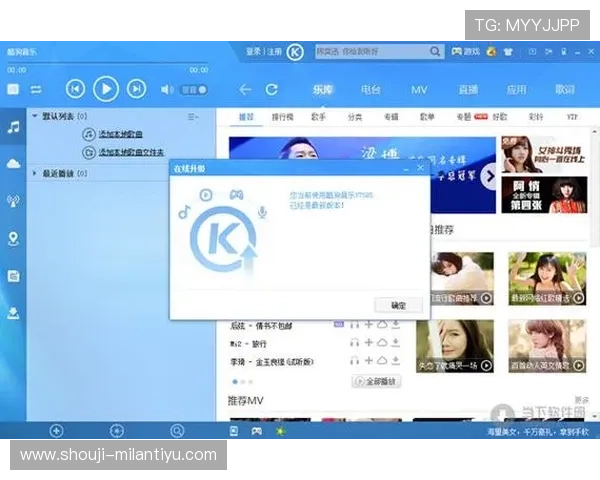The width and height of the screenshot is (600, 480).
Task: Expand the 最近播放 list
Action: tap(34, 173)
